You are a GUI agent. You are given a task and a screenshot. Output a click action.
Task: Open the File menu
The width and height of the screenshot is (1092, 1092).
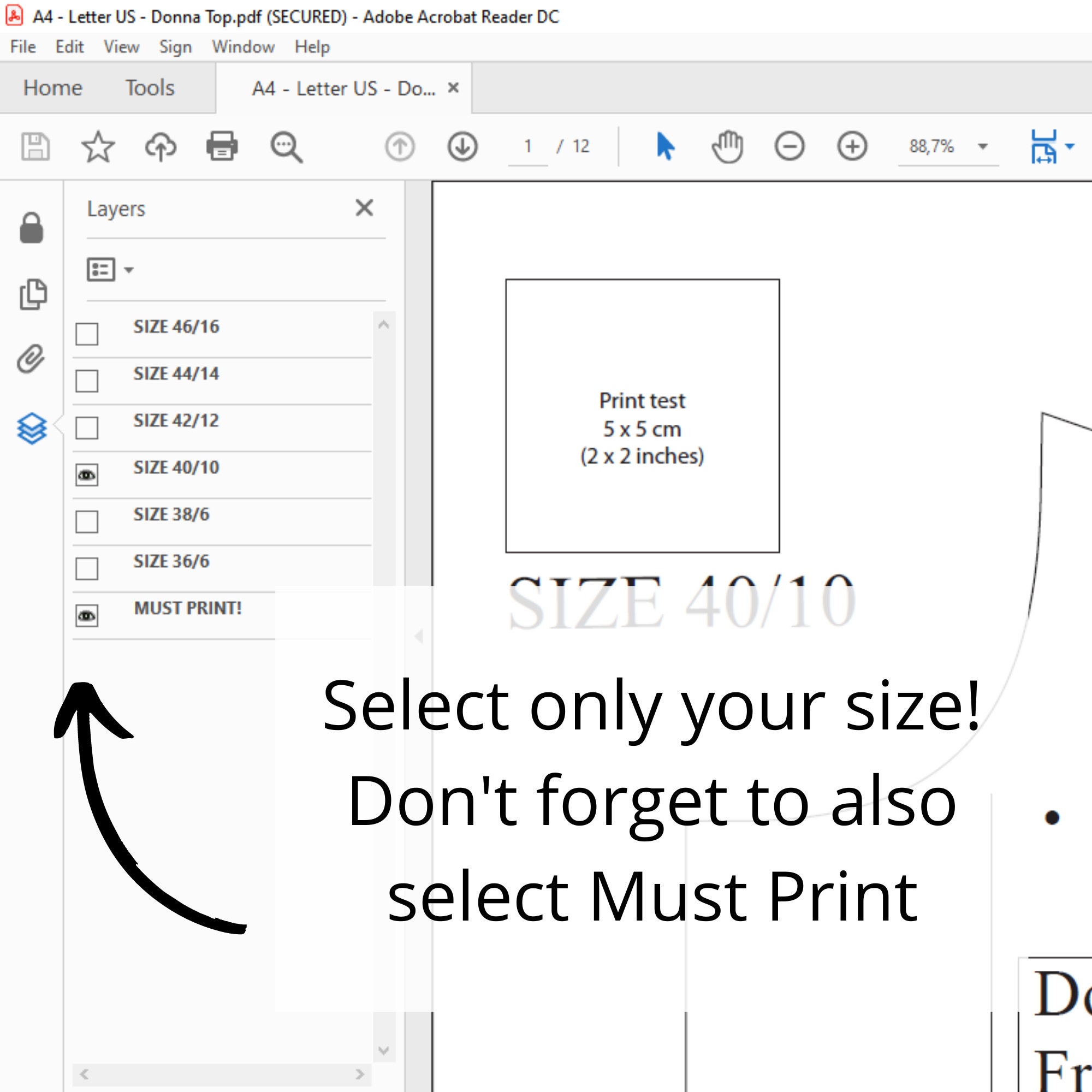(x=23, y=46)
